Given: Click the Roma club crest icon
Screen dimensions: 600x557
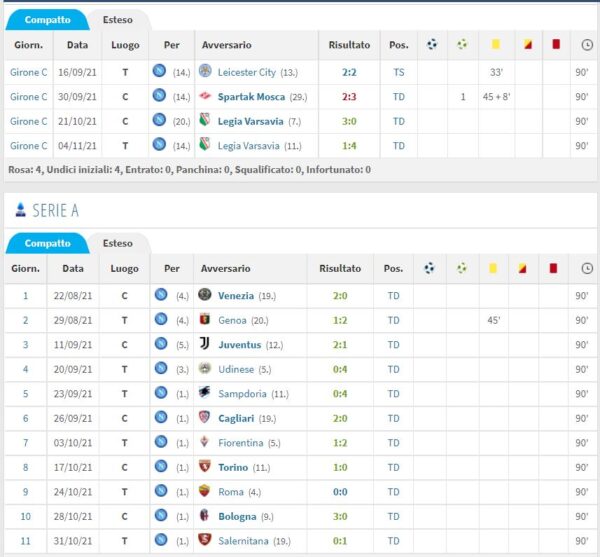Looking at the screenshot, I should [x=205, y=491].
